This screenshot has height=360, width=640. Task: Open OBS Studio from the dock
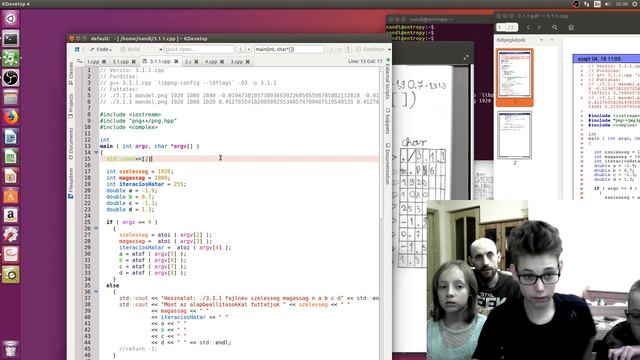click(11, 78)
